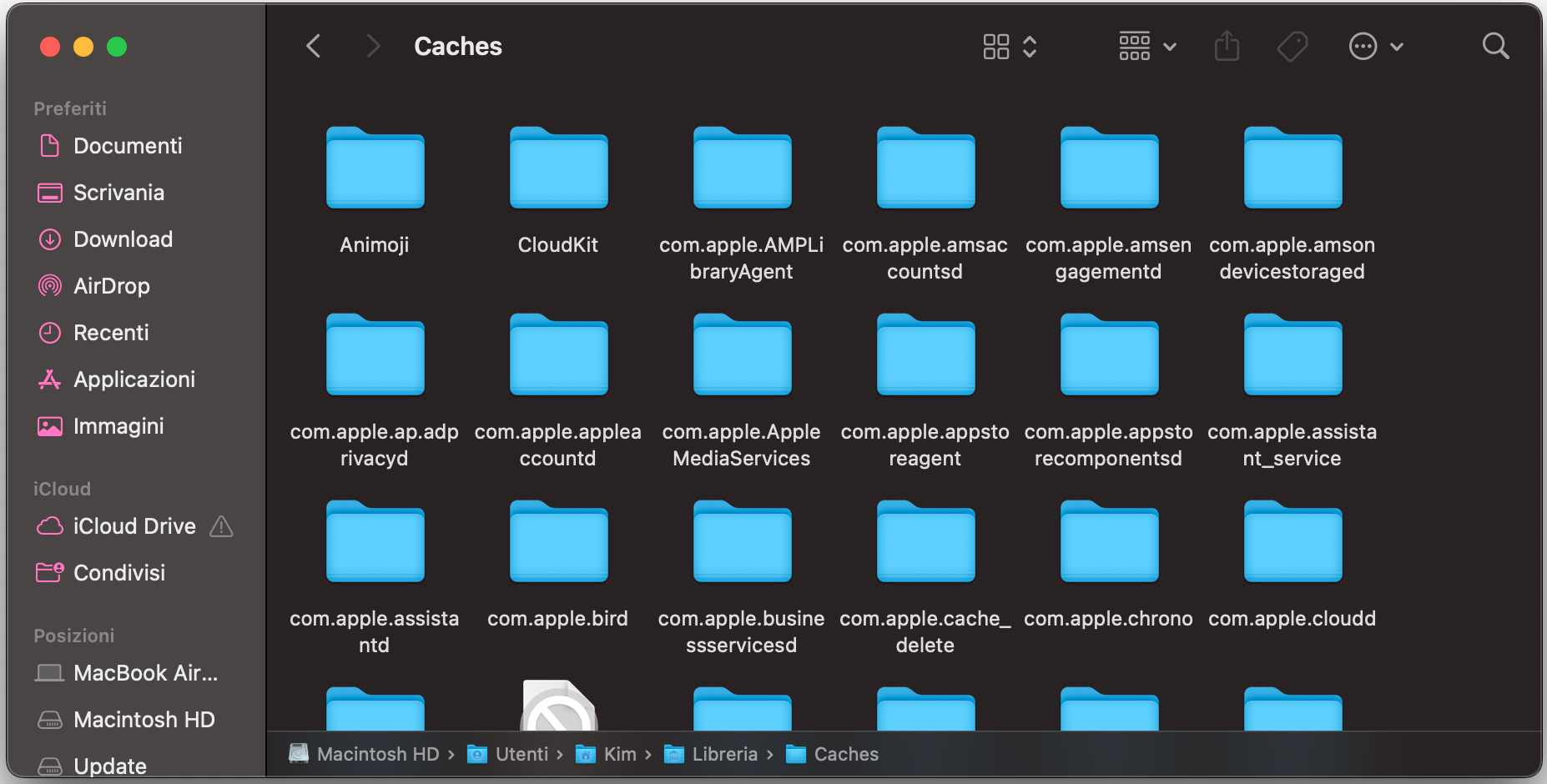This screenshot has height=784, width=1547.
Task: Select the com.apple.cloudd folder
Action: click(x=1293, y=541)
